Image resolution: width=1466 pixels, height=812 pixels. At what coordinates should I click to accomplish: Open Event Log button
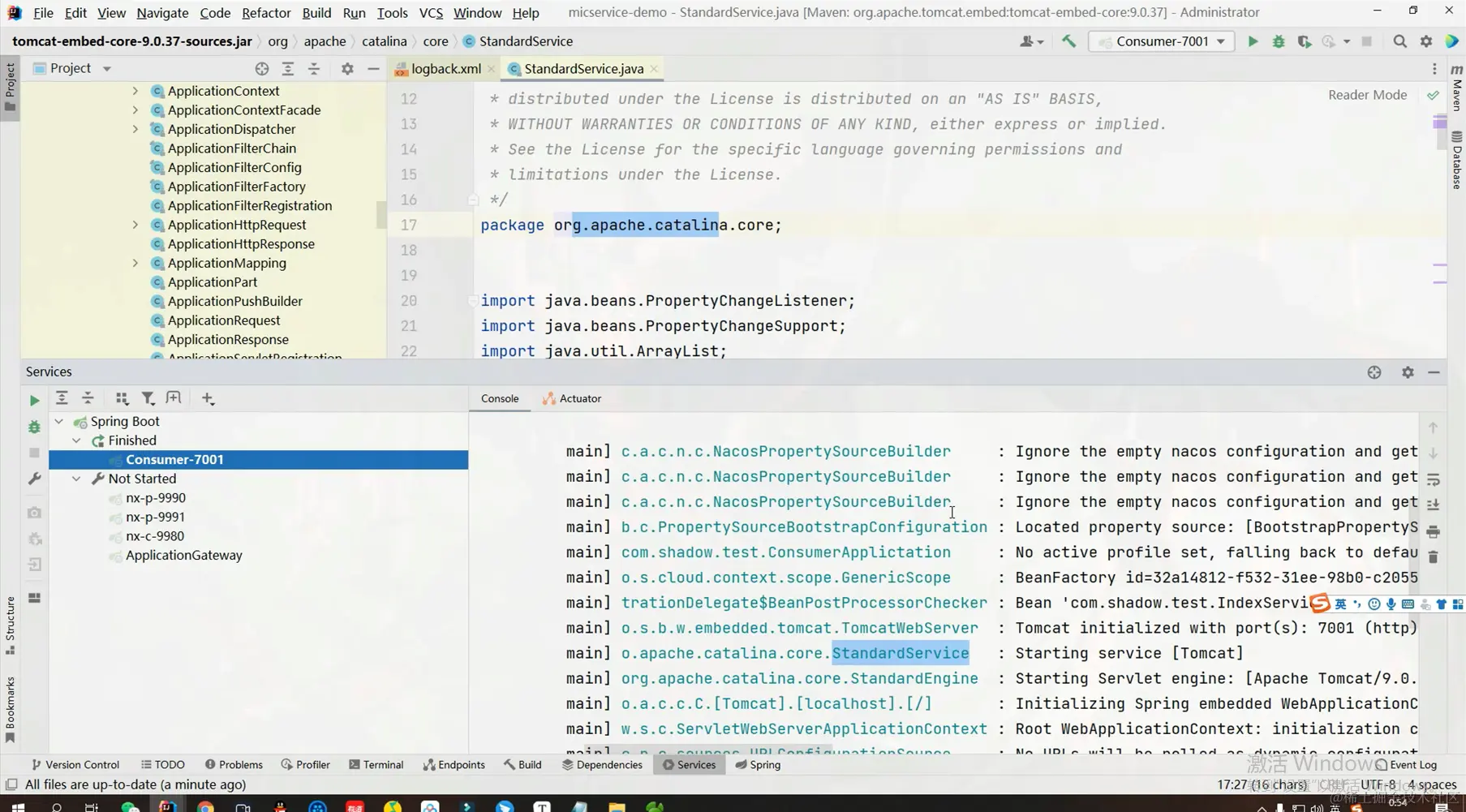(1406, 764)
